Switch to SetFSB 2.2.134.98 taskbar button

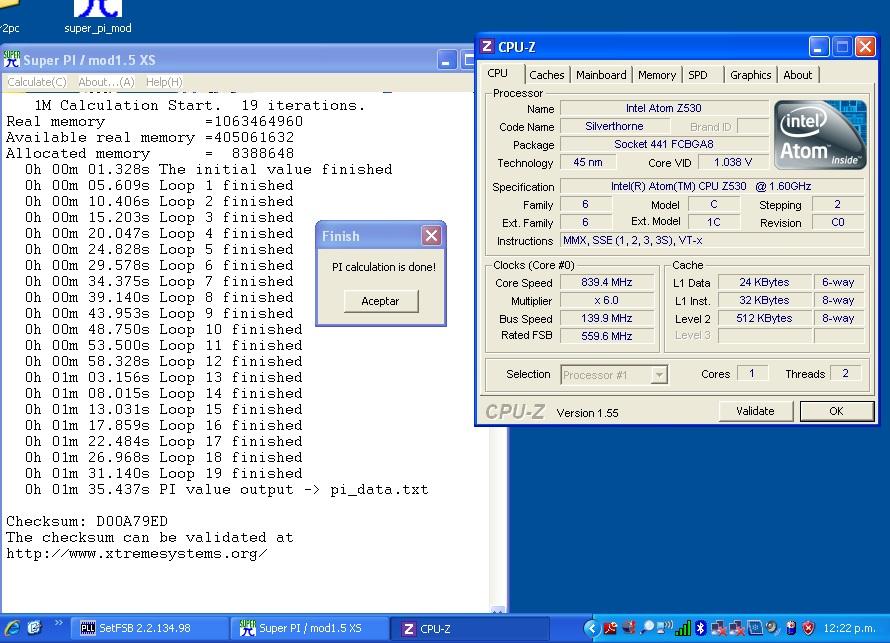149,628
